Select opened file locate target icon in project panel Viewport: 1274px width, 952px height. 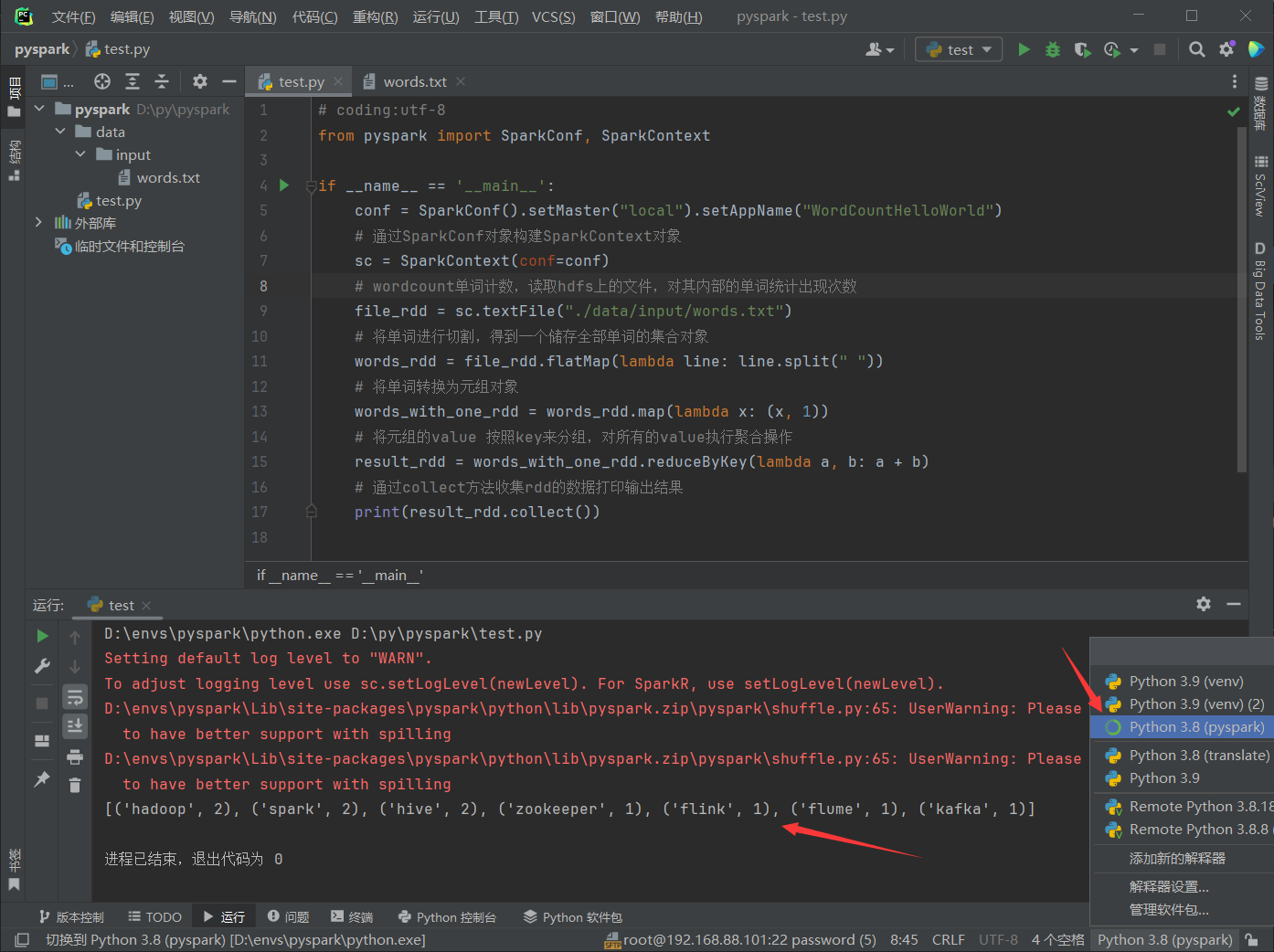(102, 81)
